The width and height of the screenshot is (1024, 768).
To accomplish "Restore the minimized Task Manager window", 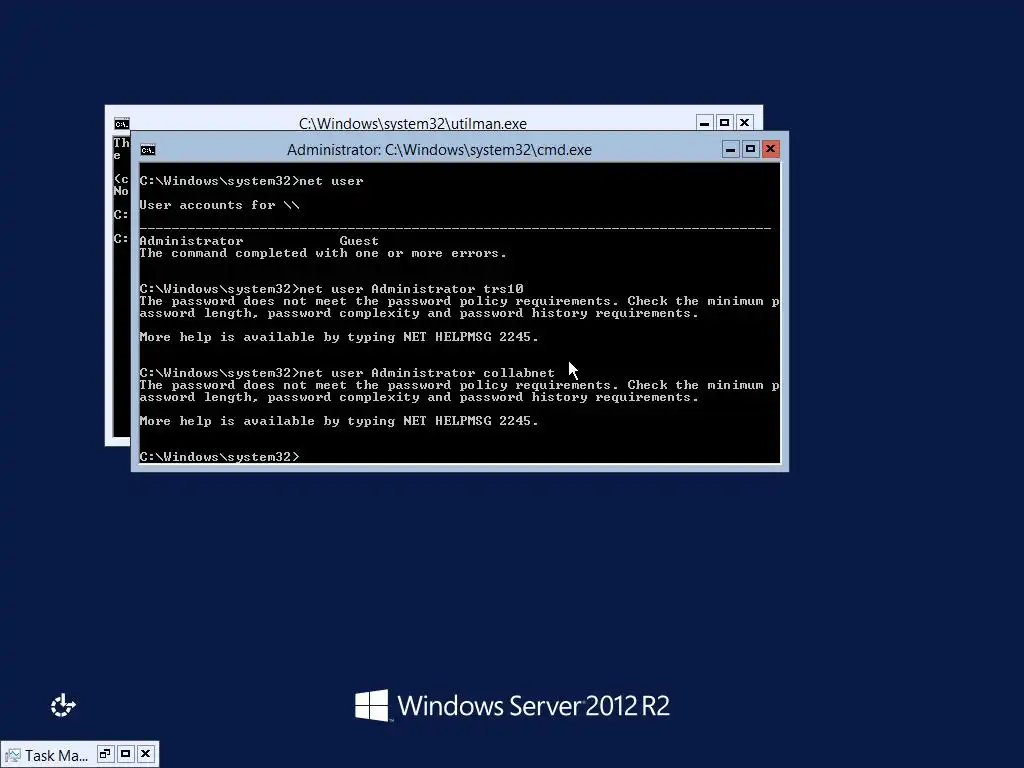I will (x=105, y=754).
